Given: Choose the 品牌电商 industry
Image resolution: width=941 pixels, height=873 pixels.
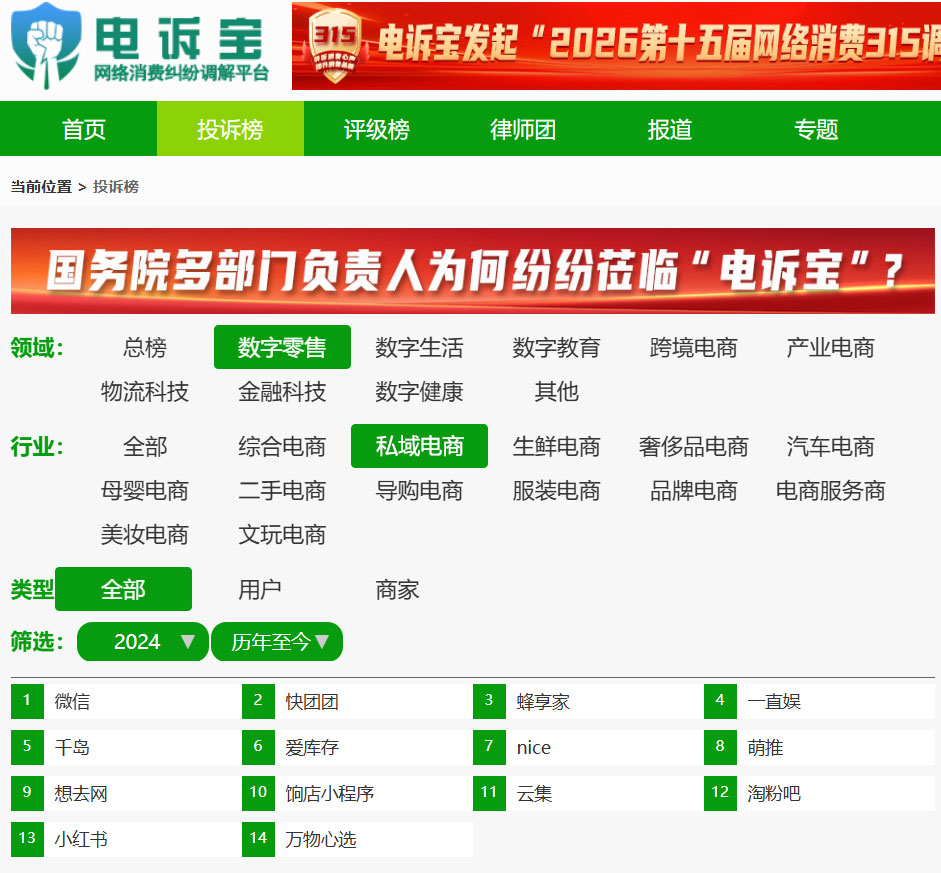Looking at the screenshot, I should click(694, 491).
